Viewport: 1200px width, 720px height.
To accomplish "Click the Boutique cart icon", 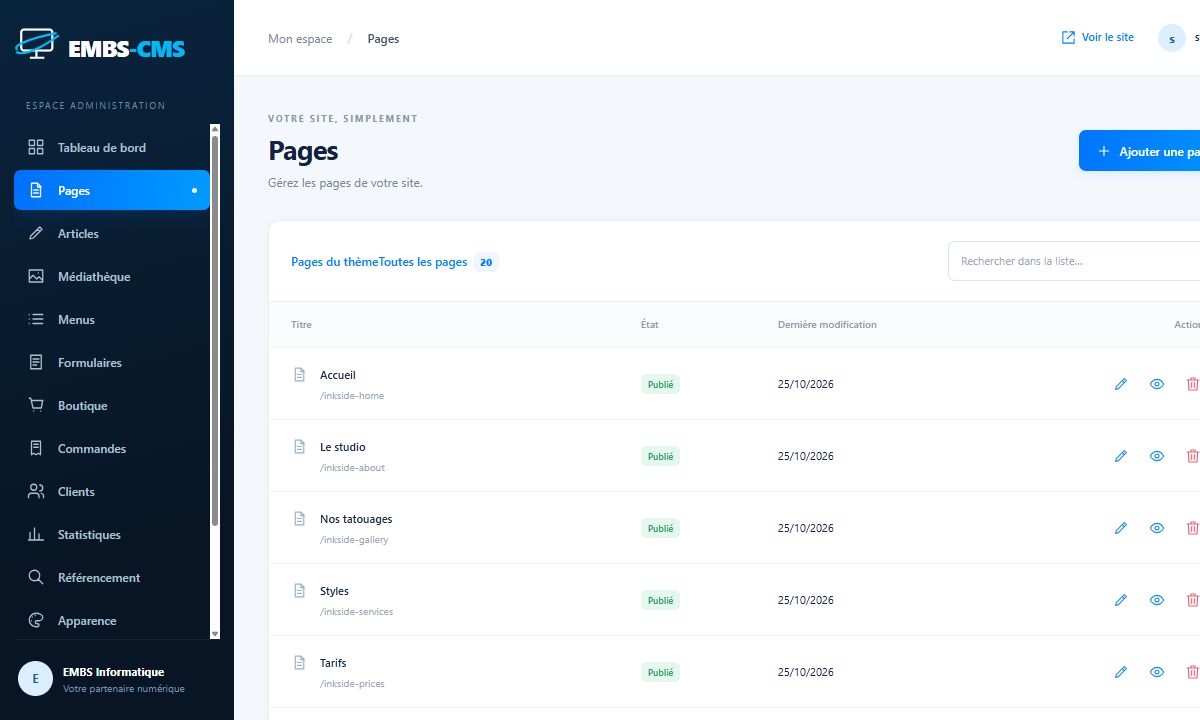I will coord(36,405).
